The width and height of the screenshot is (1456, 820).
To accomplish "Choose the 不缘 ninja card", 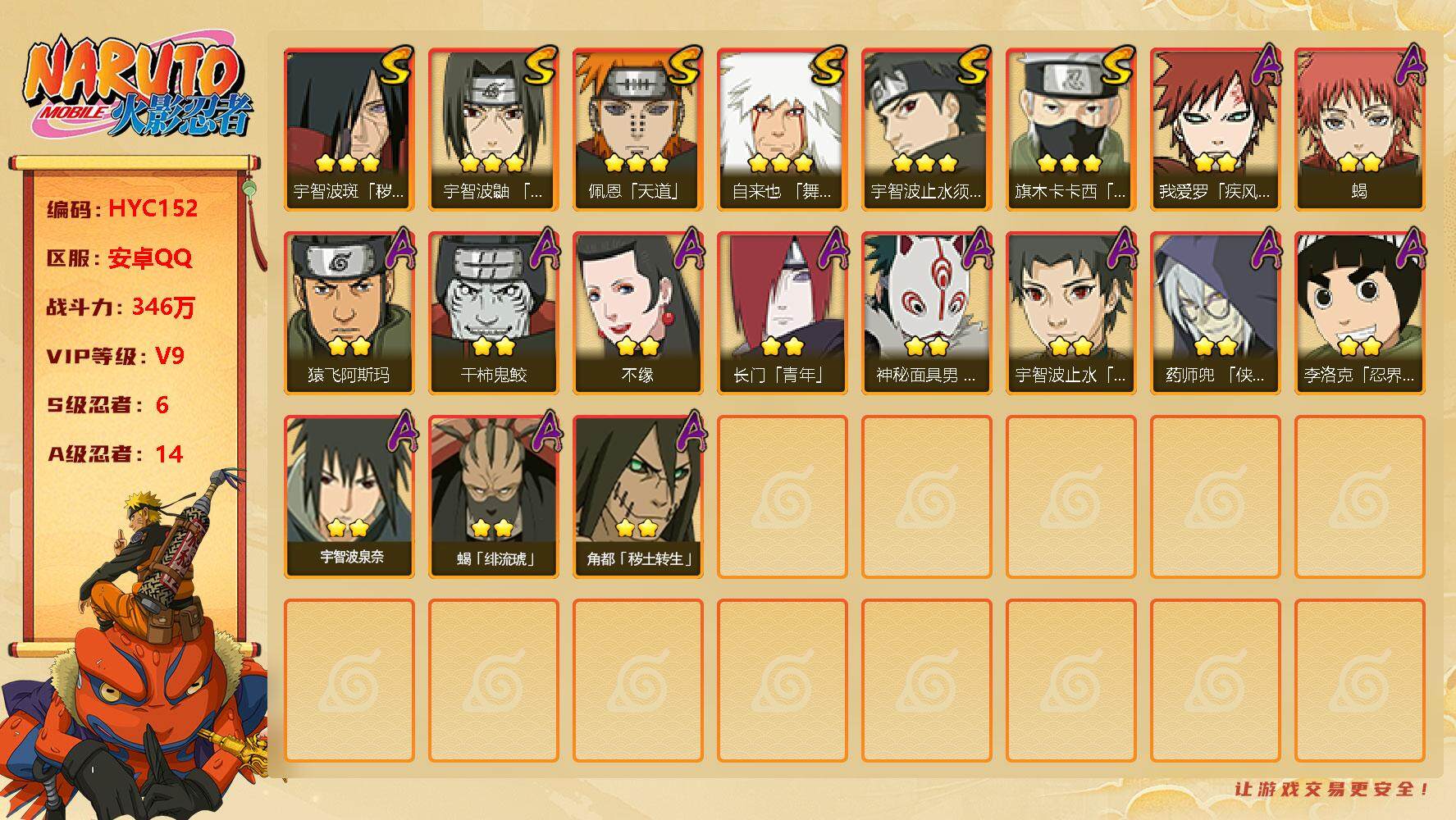I will (637, 313).
